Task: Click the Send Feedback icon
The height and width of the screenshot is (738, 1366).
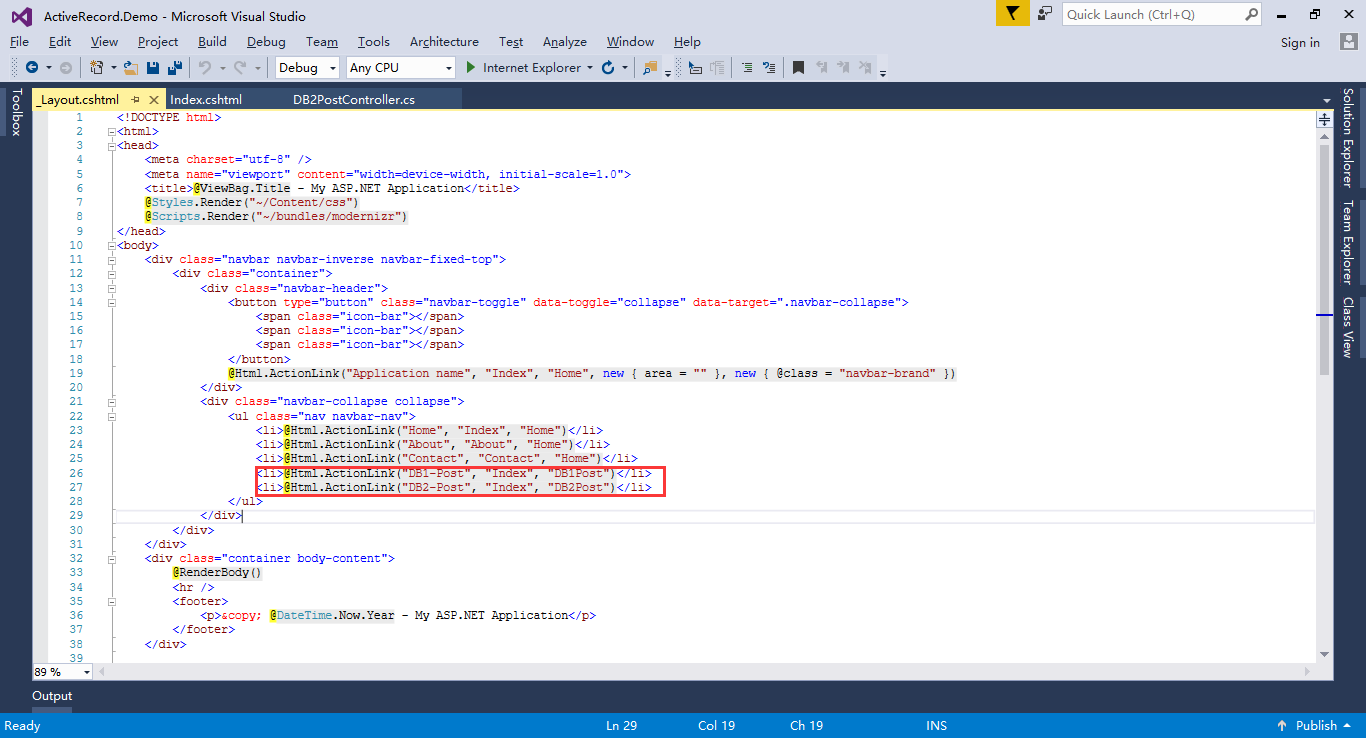Action: point(1045,14)
